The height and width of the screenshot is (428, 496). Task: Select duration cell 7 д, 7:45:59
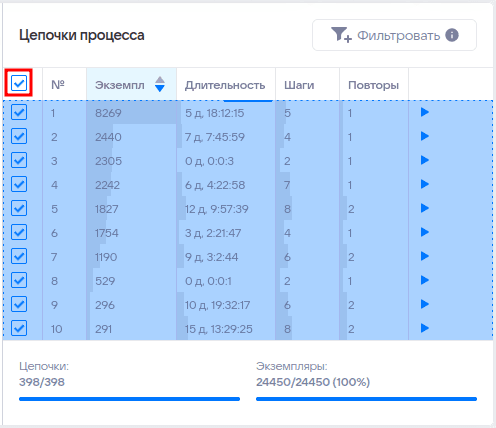[x=215, y=137]
